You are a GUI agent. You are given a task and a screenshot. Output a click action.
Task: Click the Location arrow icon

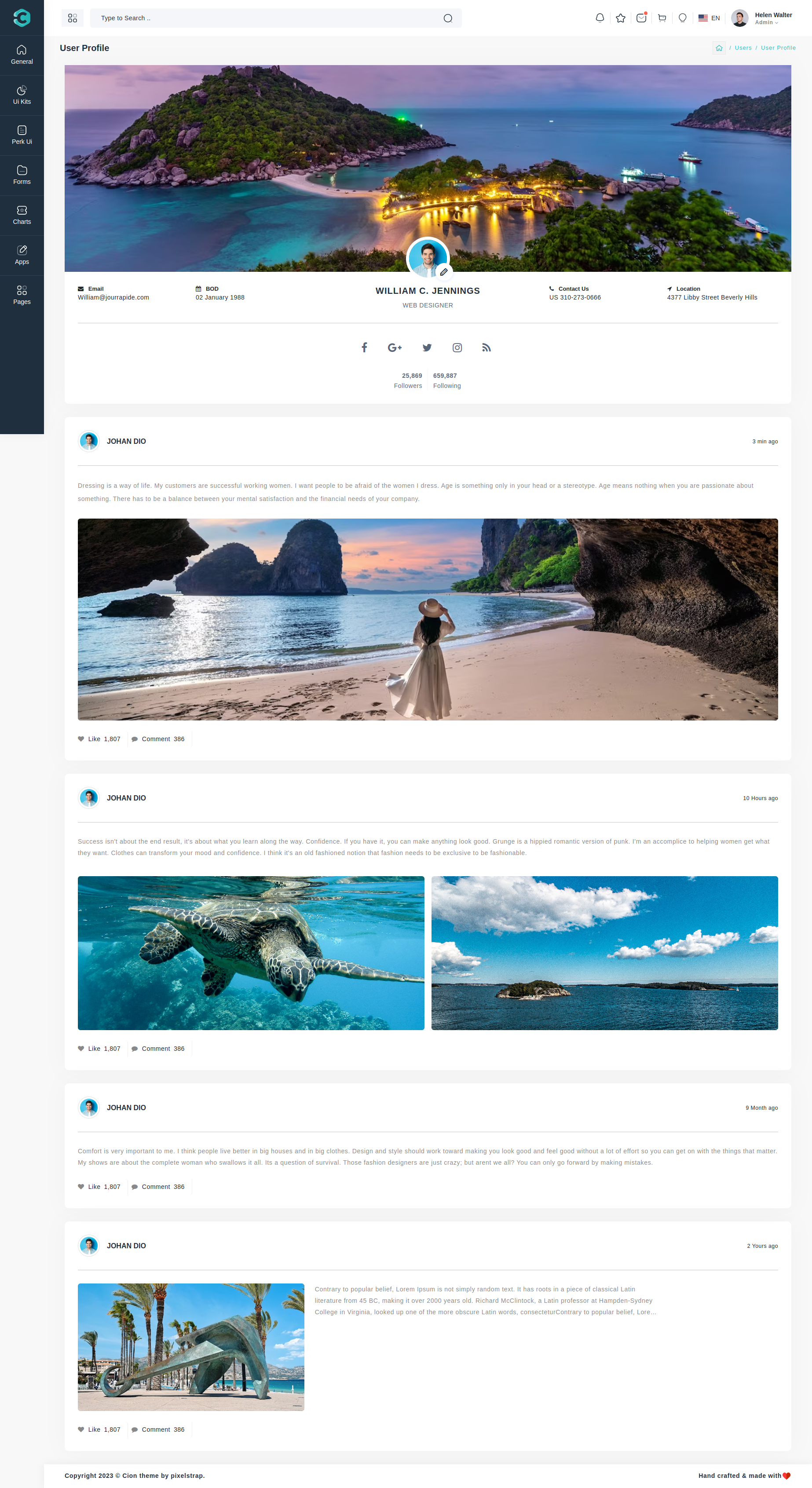pos(669,289)
